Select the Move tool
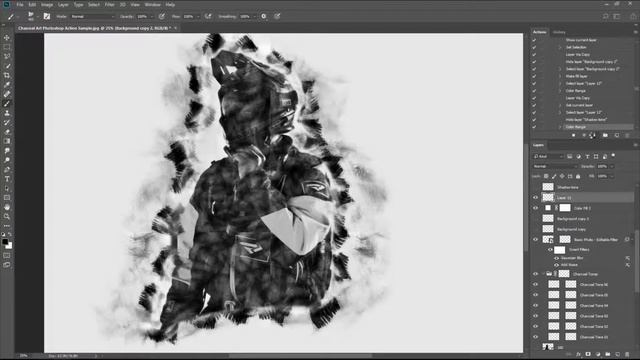 pyautogui.click(x=7, y=38)
